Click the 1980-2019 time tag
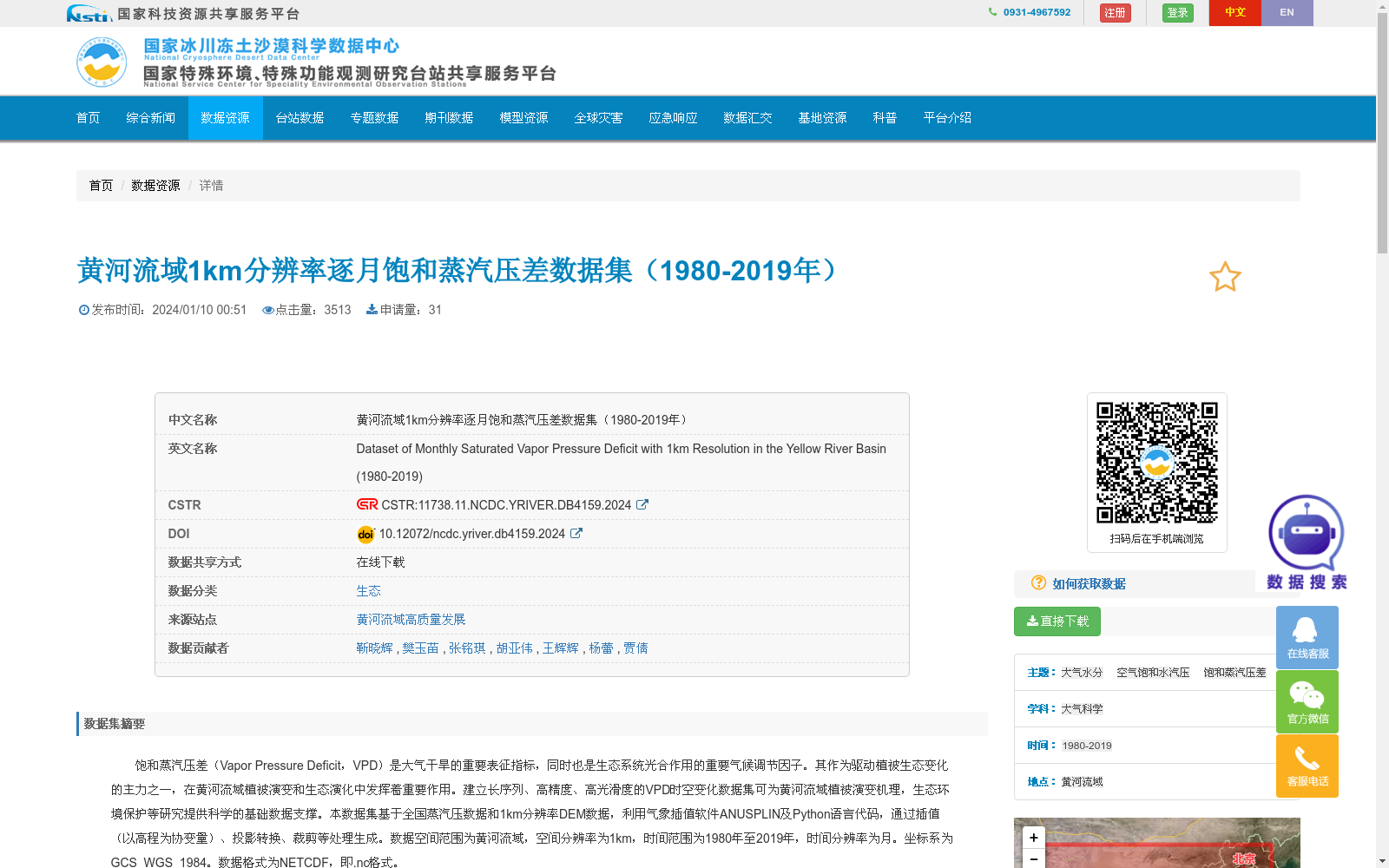Viewport: 1389px width, 868px height. pyautogui.click(x=1087, y=746)
